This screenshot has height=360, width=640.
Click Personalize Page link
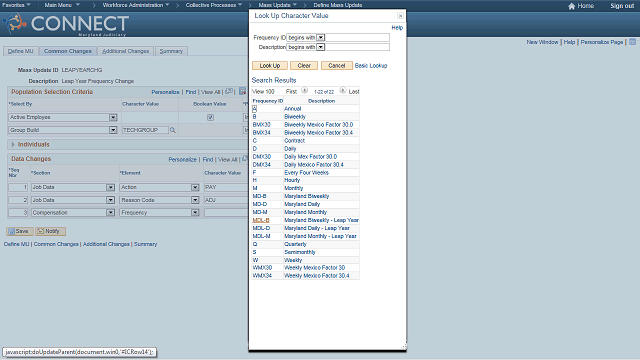602,42
